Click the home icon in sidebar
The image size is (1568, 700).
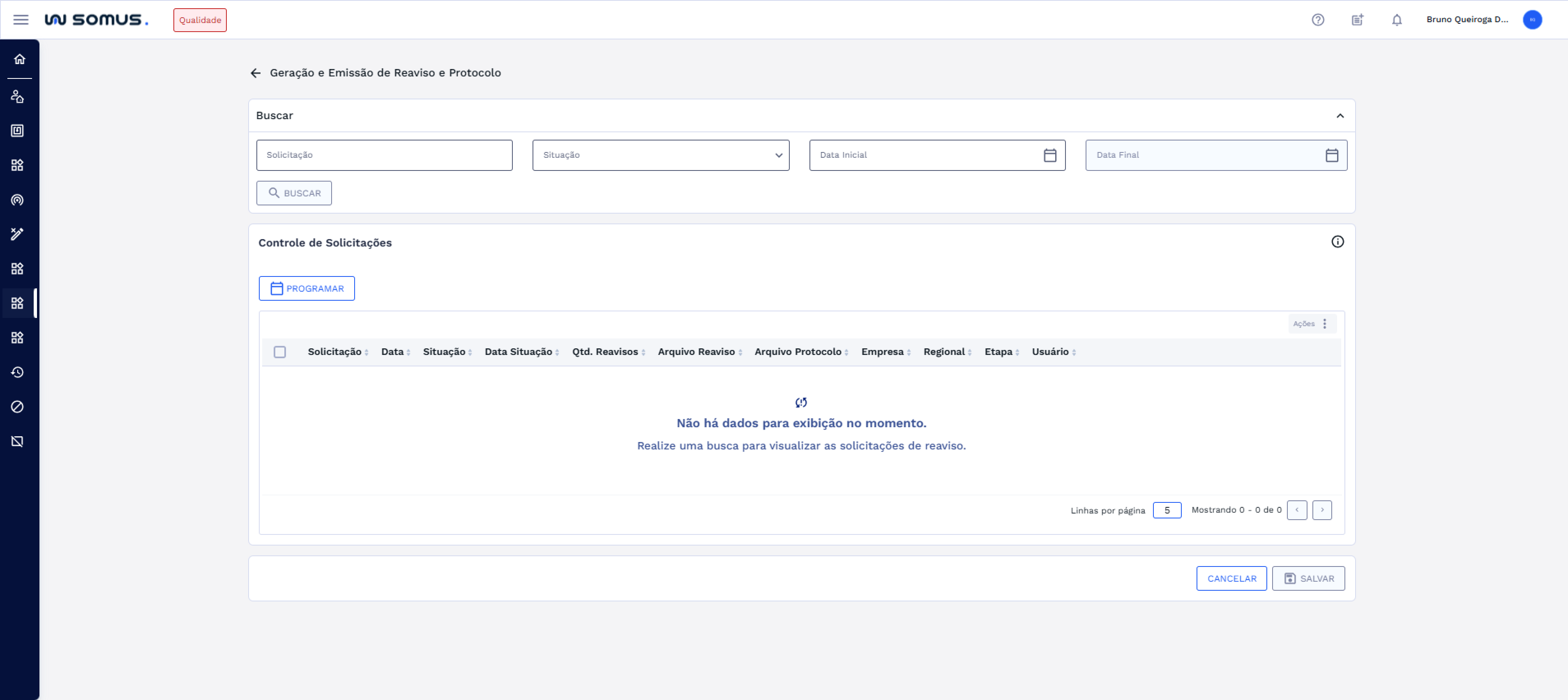19,59
